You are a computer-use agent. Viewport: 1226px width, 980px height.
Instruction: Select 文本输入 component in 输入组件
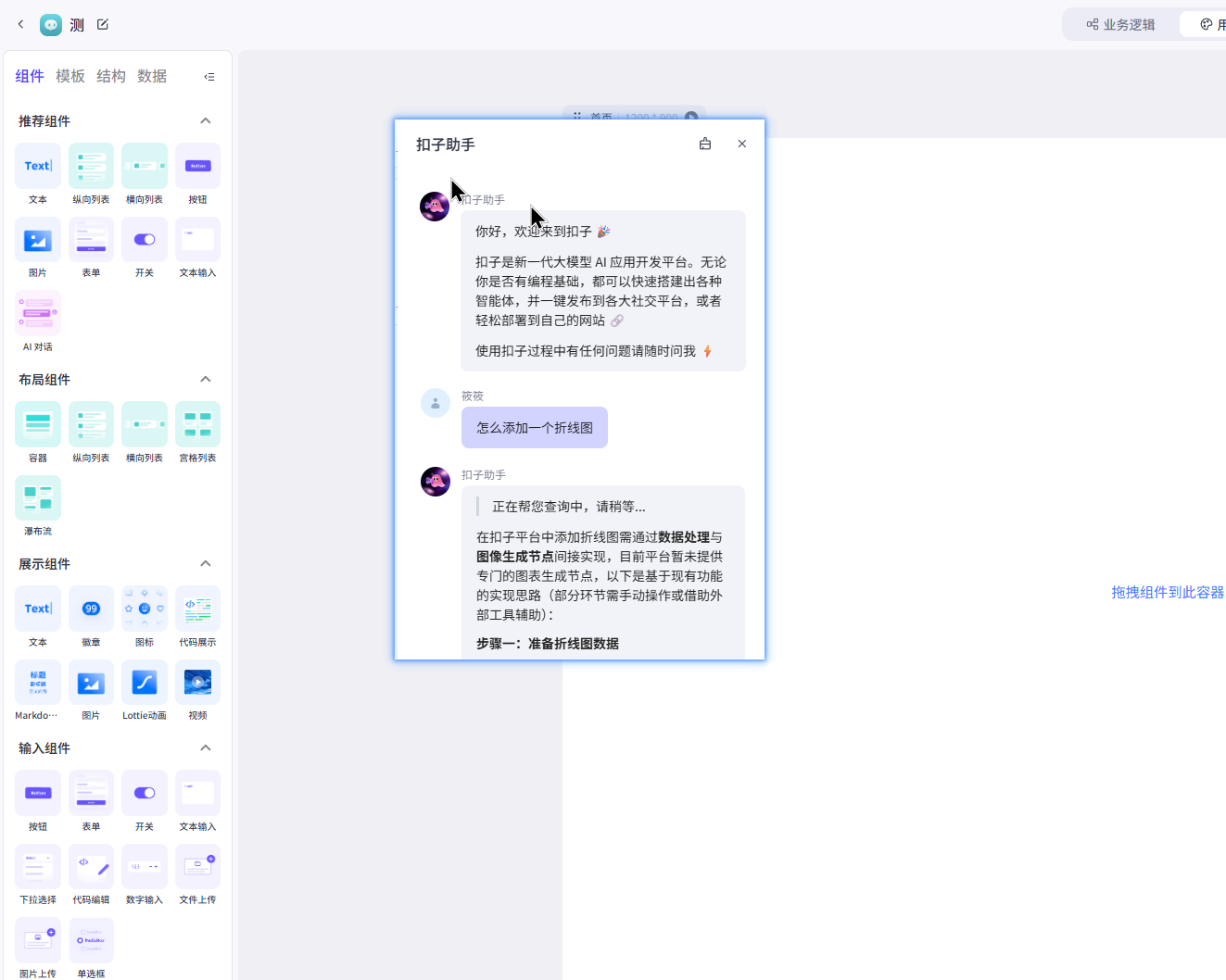point(197,801)
